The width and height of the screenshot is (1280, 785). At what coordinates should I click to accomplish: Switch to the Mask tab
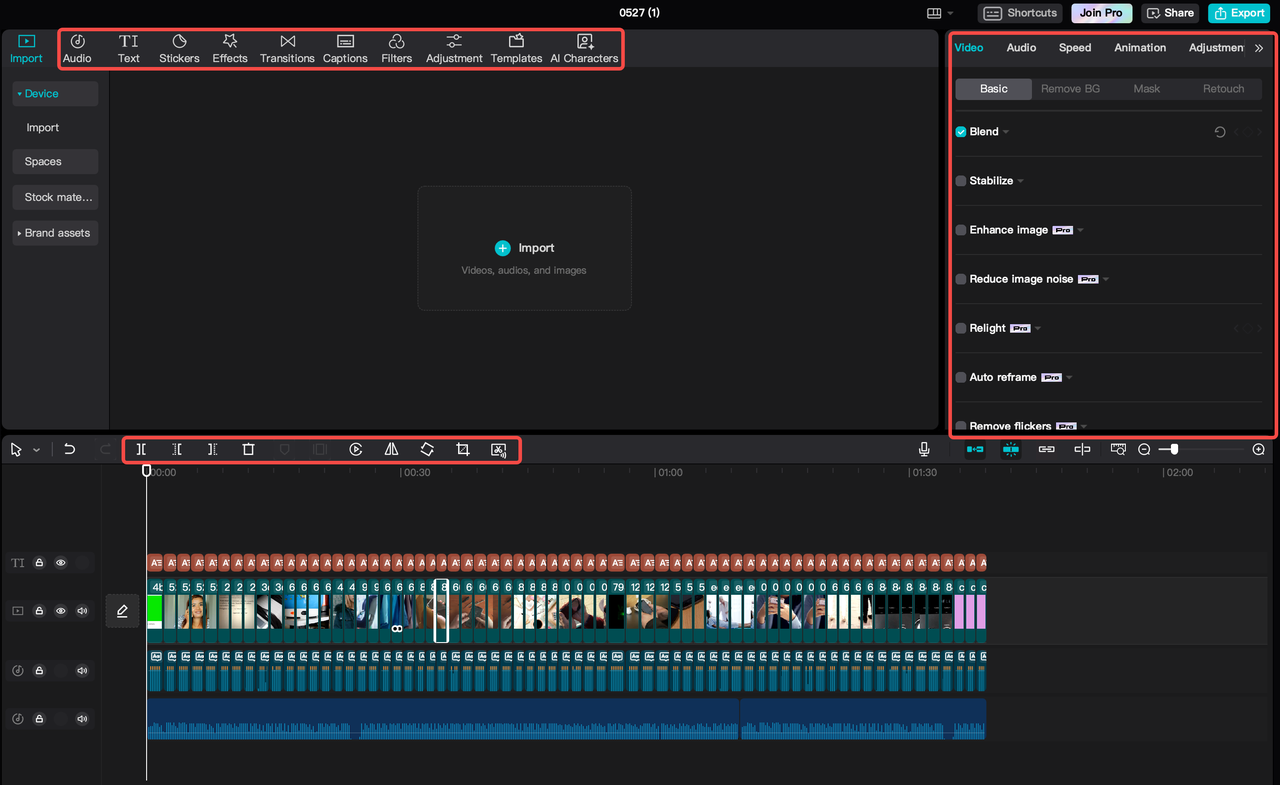[x=1146, y=88]
